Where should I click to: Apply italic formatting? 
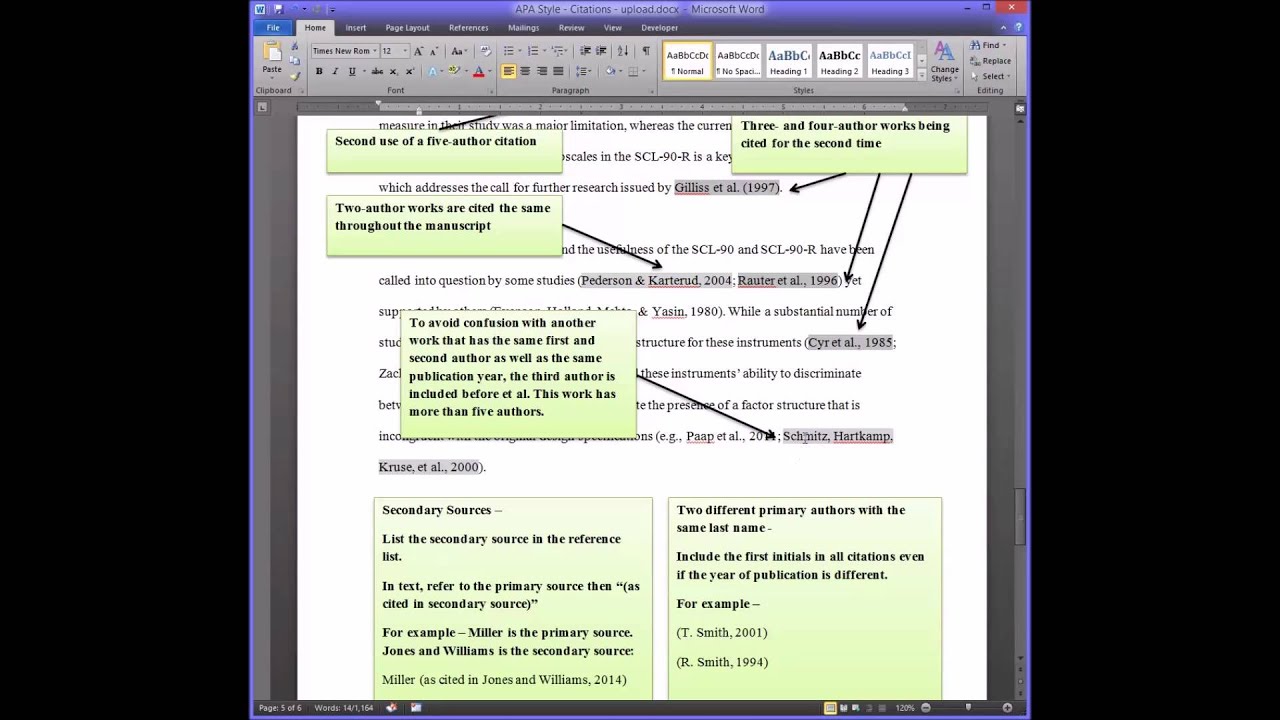click(x=335, y=71)
